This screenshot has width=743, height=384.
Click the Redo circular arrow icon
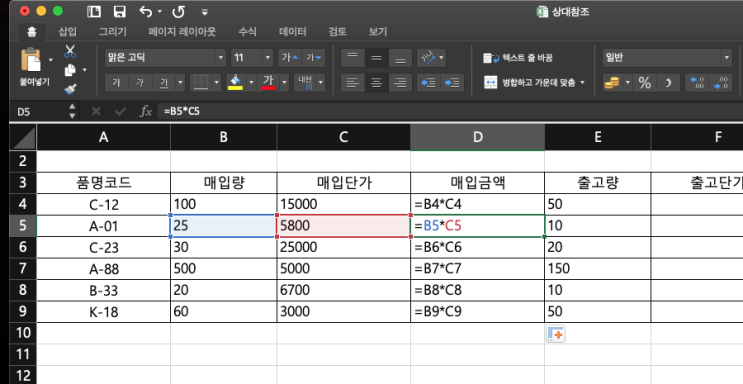click(179, 12)
